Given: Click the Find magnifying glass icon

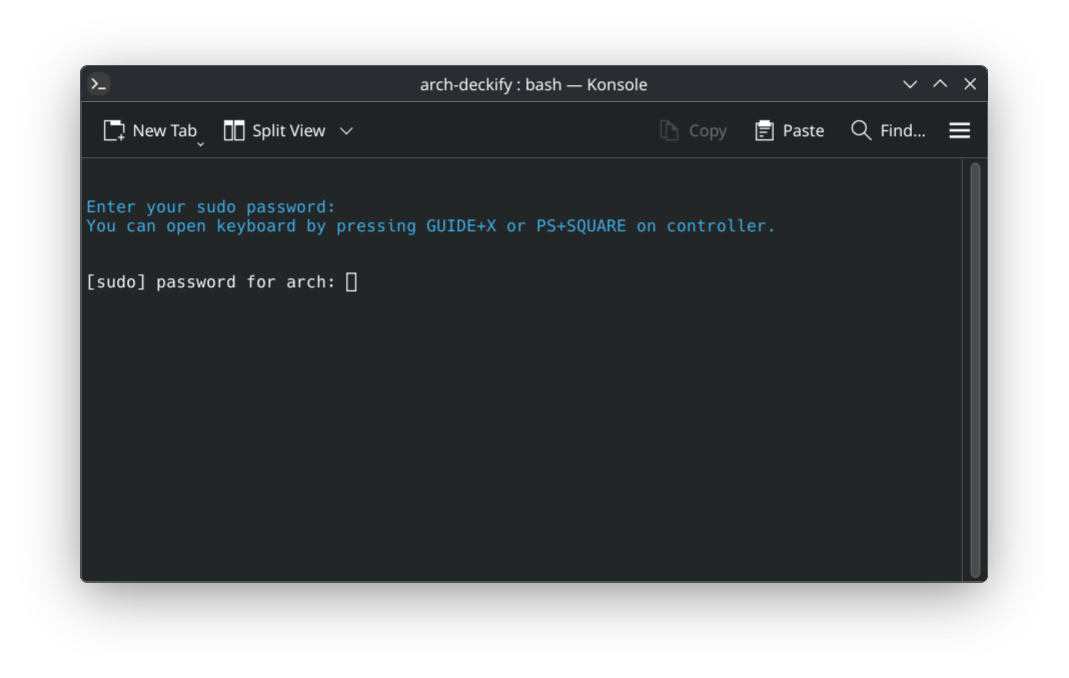Looking at the screenshot, I should (860, 130).
